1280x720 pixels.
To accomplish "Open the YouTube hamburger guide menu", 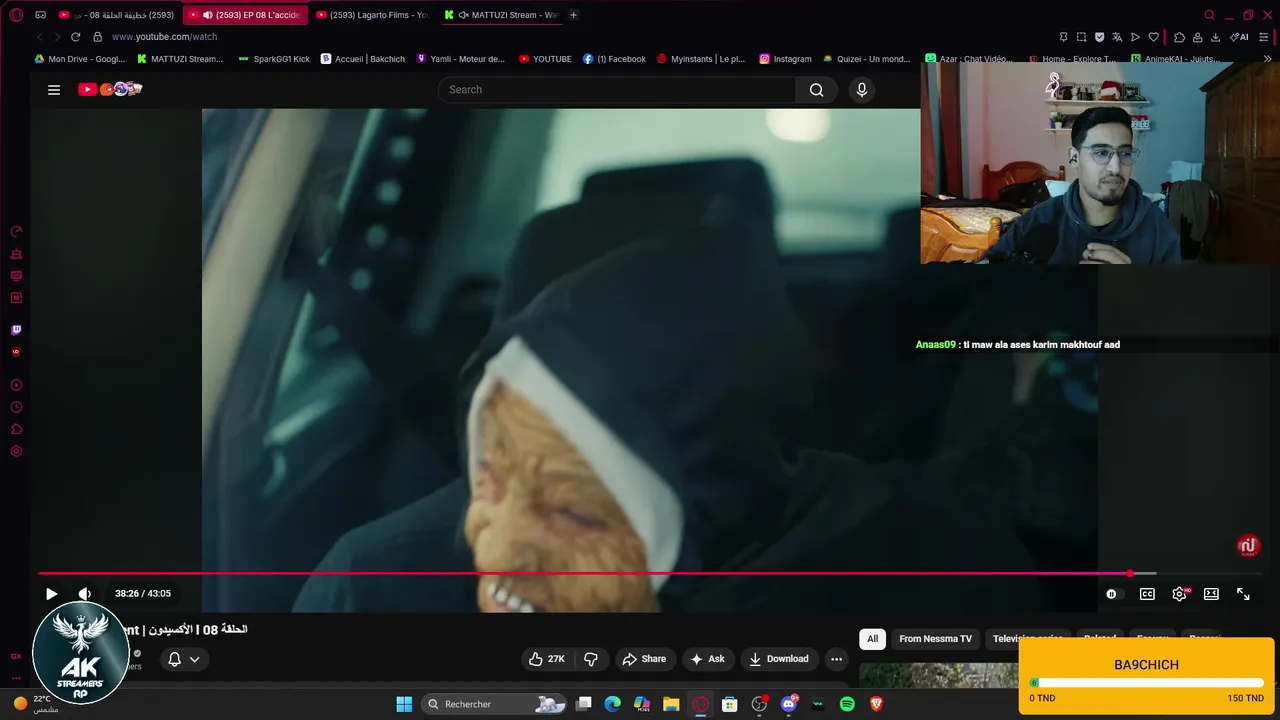I will pyautogui.click(x=54, y=90).
